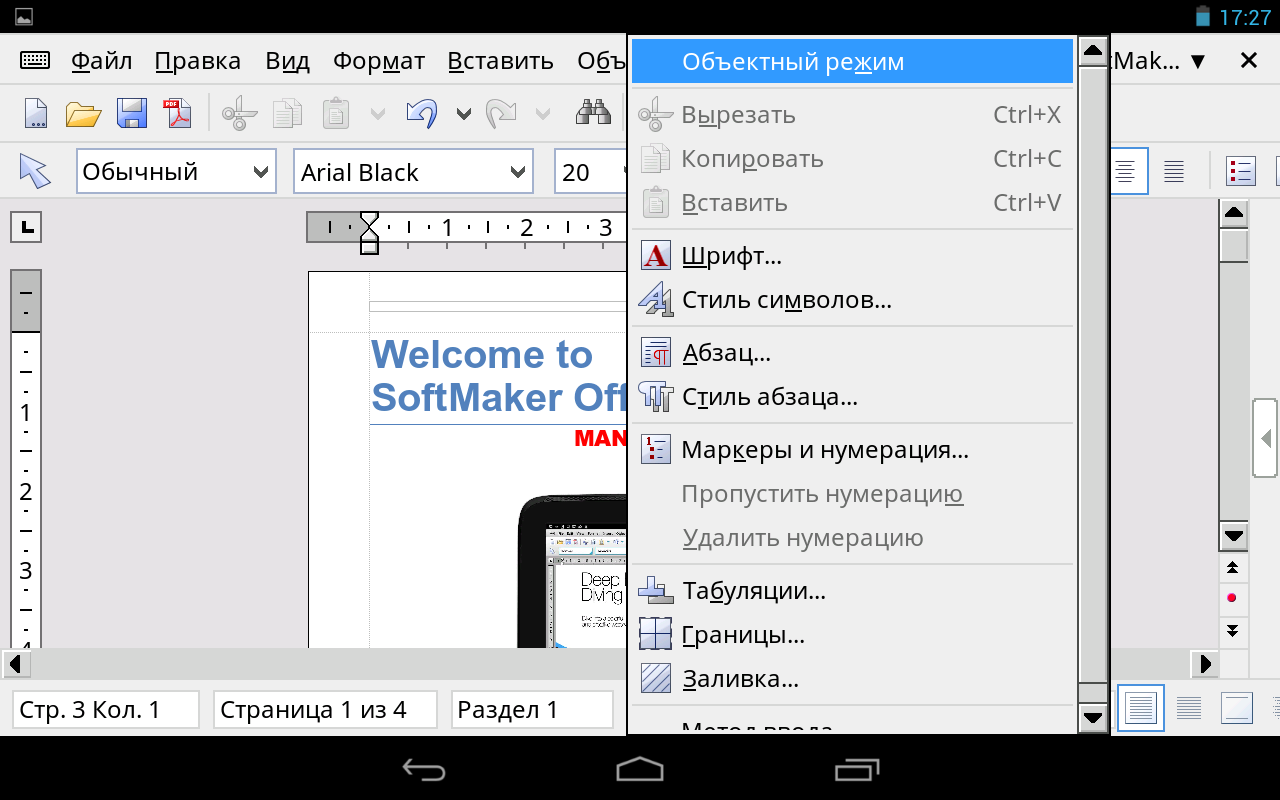Tap the Android Back navigation button
1280x800 pixels.
click(x=424, y=768)
